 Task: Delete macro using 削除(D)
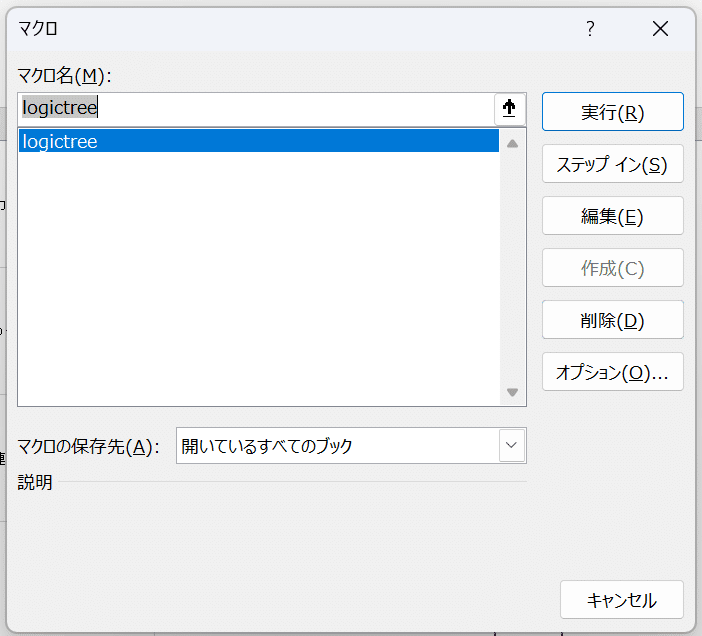click(612, 320)
